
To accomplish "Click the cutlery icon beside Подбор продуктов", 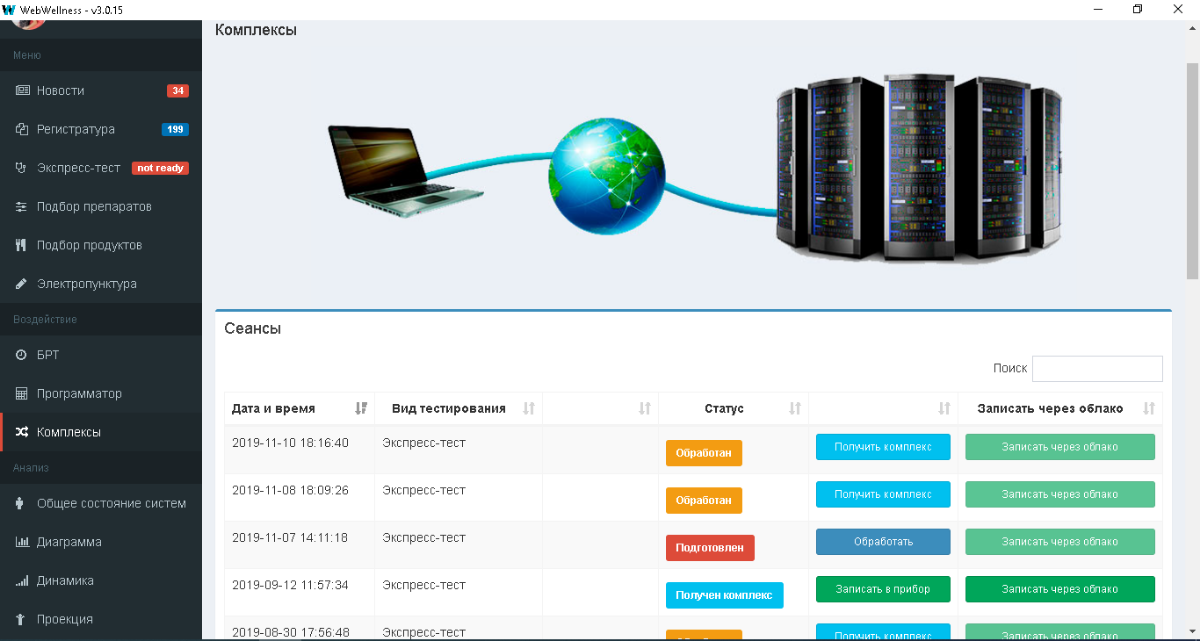I will tap(22, 245).
